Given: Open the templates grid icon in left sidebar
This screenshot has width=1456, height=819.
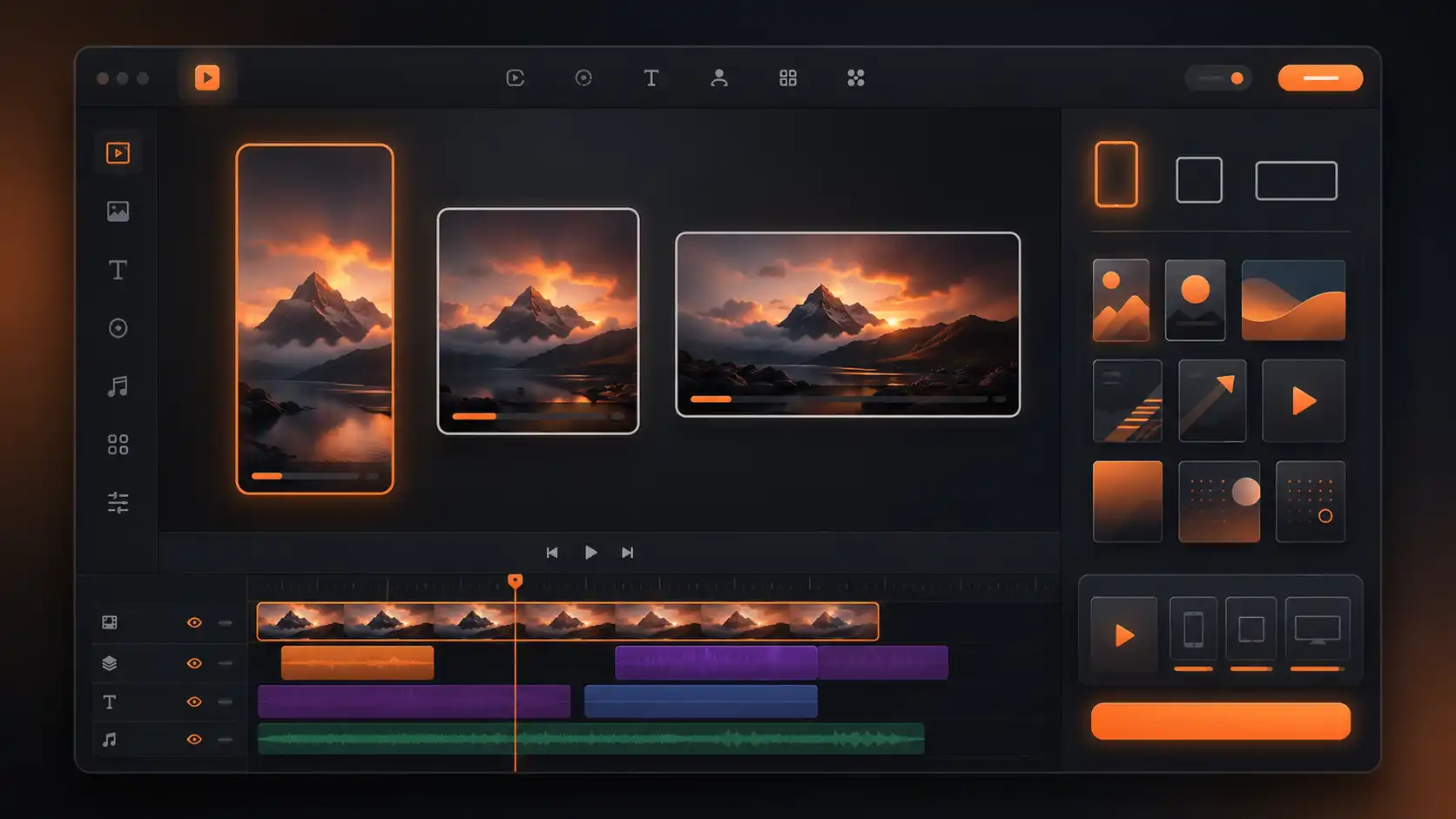Looking at the screenshot, I should 118,445.
